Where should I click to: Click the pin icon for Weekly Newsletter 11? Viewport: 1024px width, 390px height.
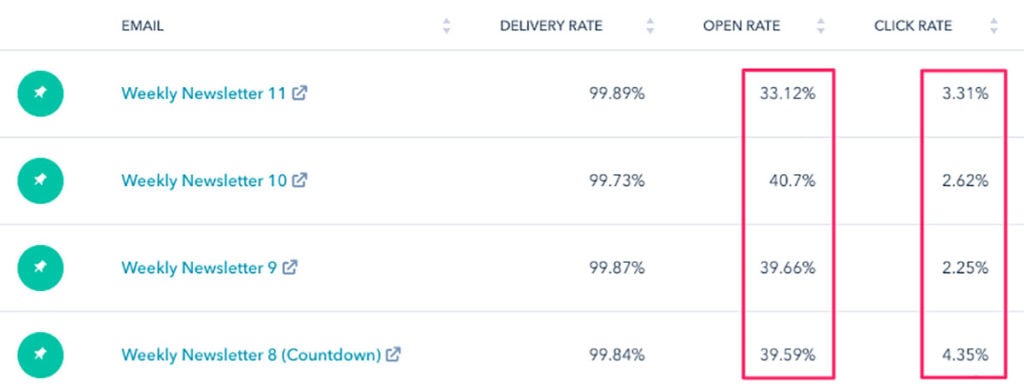40,93
